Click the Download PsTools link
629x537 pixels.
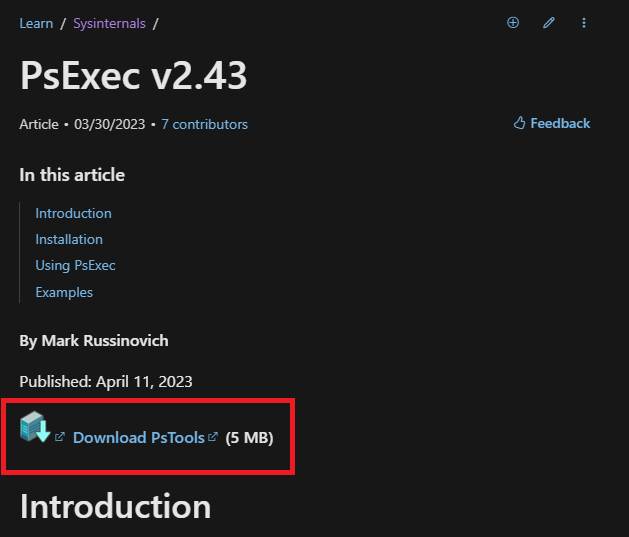click(139, 438)
